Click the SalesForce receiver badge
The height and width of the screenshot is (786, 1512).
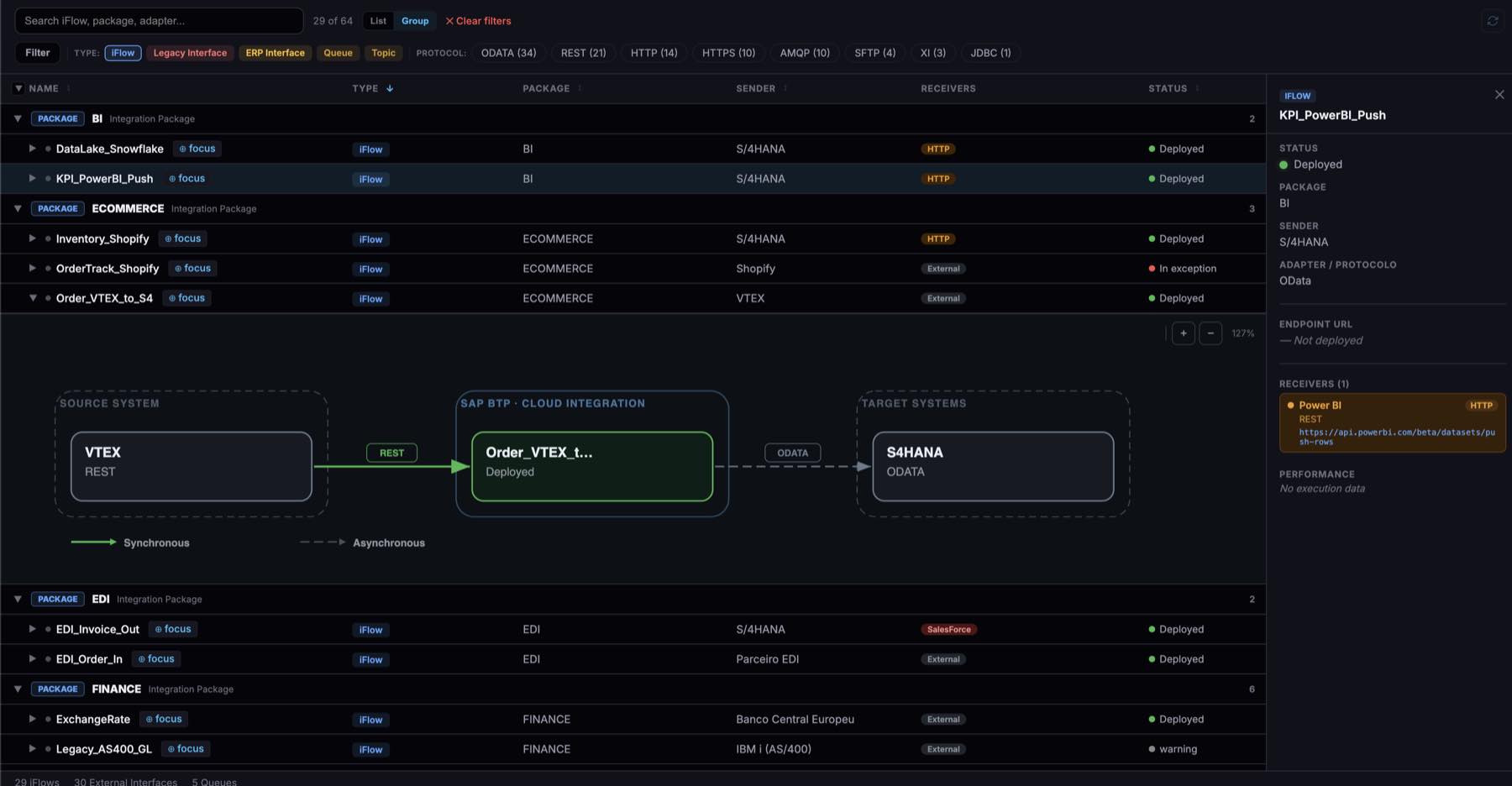[948, 630]
